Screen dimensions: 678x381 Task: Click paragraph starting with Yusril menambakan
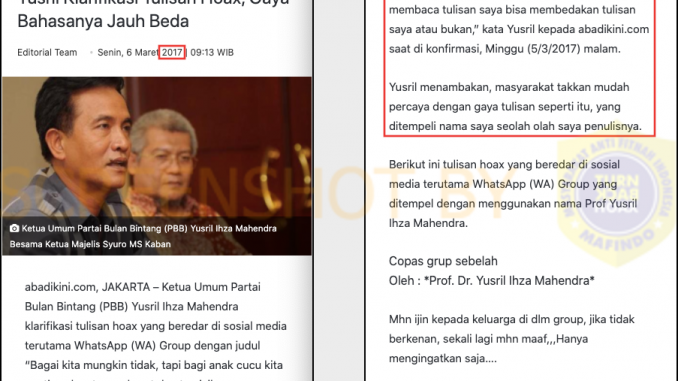515,106
